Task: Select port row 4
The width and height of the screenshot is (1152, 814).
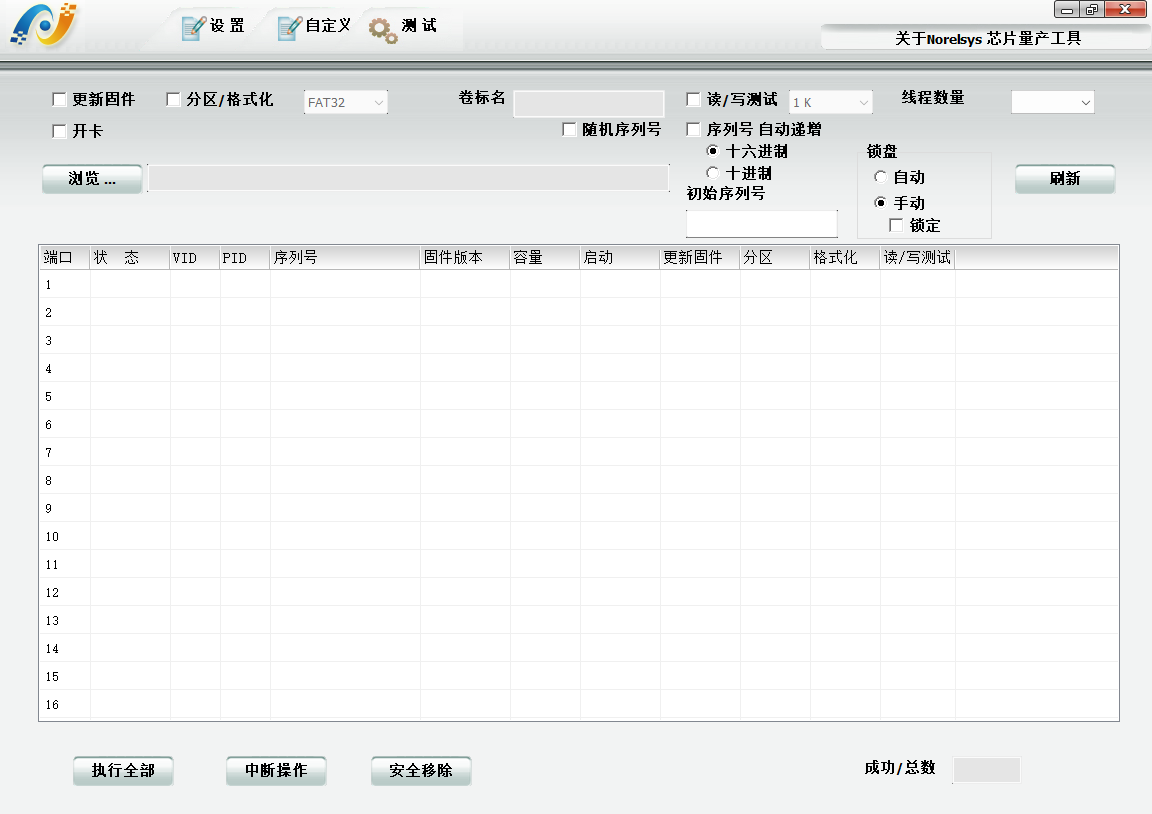Action: coord(579,368)
